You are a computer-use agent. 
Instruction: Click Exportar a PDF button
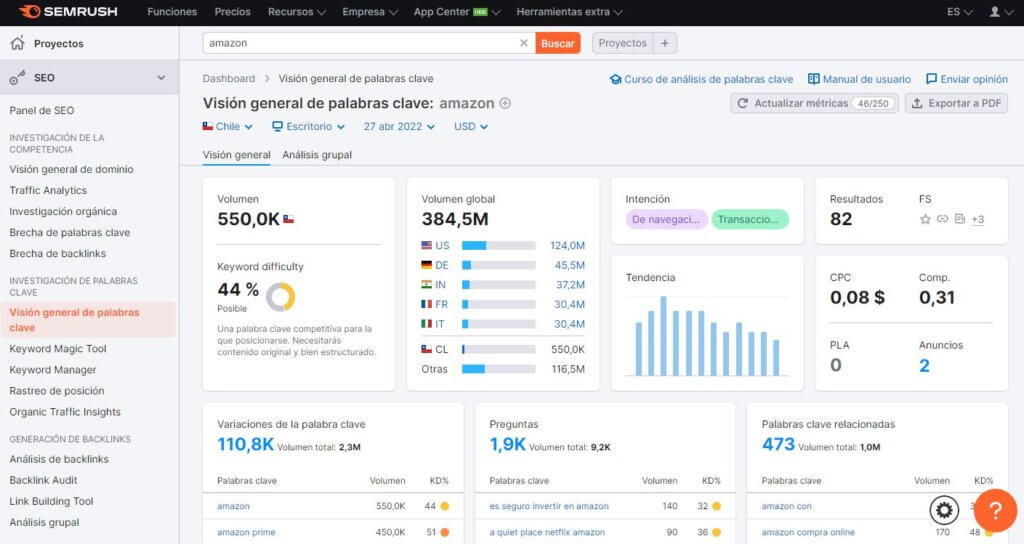(x=956, y=103)
